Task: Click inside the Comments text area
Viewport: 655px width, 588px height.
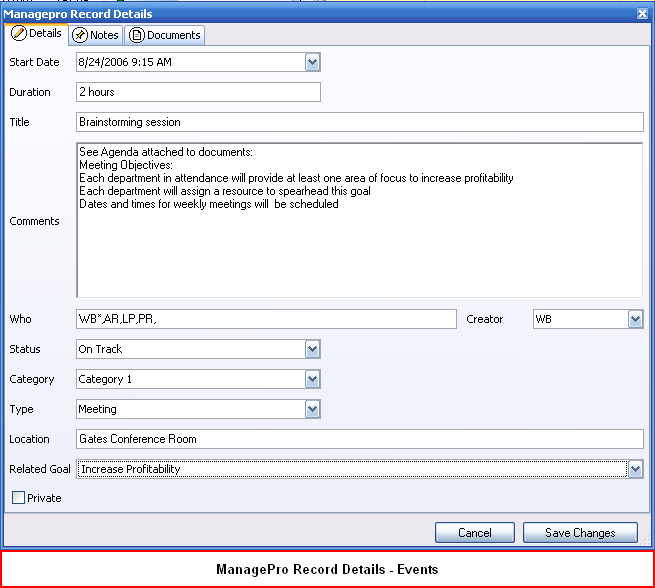Action: pyautogui.click(x=360, y=220)
